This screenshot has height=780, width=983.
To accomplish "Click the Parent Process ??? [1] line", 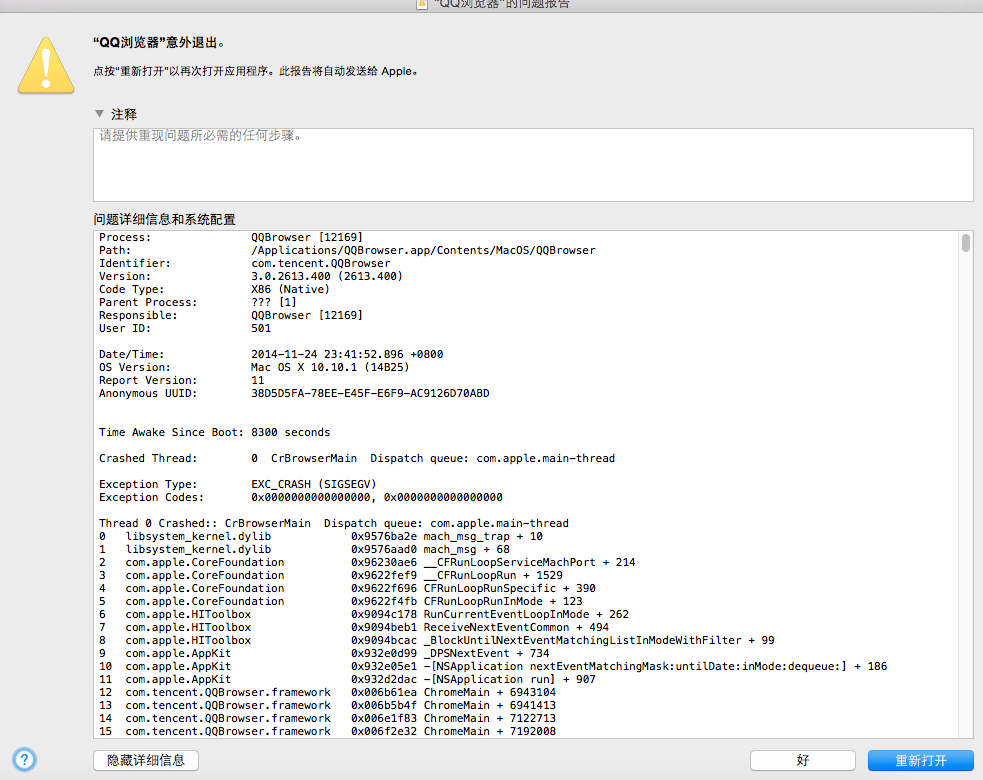I will (x=198, y=302).
